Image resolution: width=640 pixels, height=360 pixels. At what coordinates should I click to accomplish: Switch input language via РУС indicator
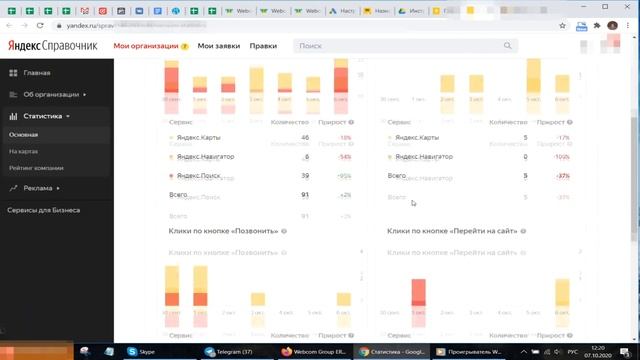[x=573, y=352]
